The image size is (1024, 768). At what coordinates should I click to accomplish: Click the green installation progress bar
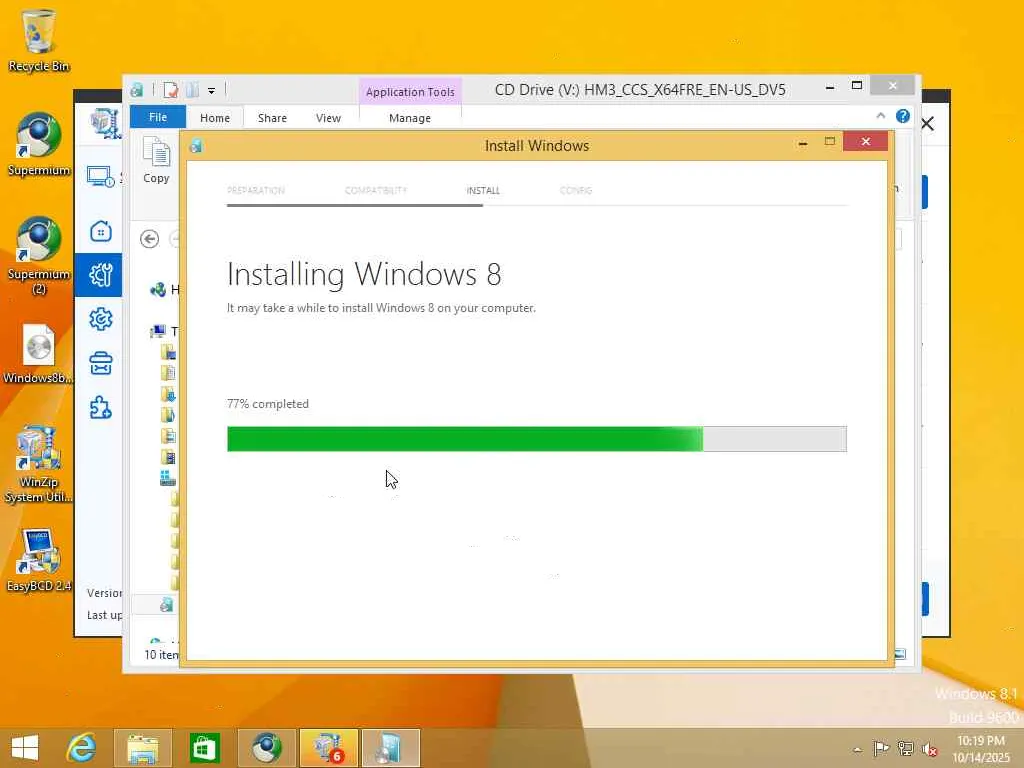[537, 439]
